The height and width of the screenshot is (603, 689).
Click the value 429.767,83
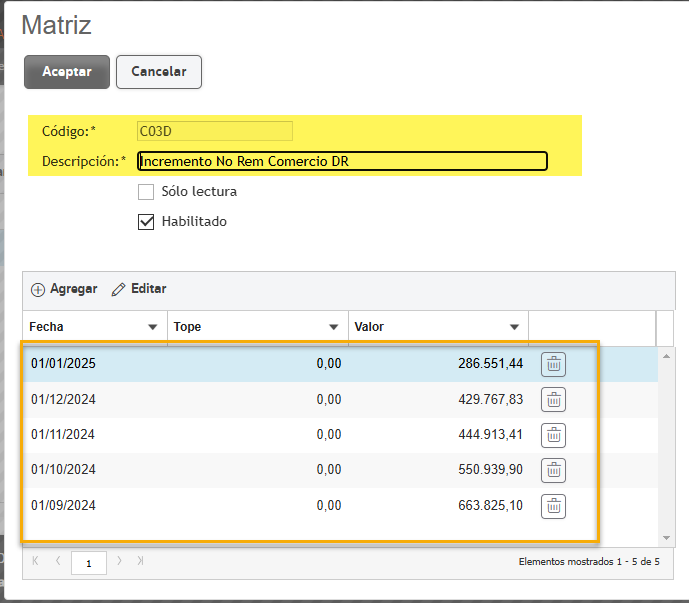coord(490,399)
